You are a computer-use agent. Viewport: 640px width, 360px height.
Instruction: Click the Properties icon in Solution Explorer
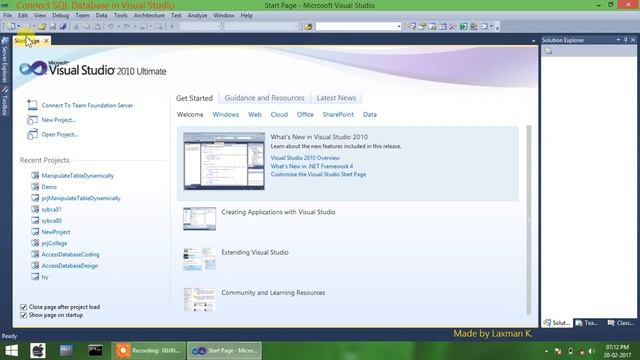pos(548,51)
